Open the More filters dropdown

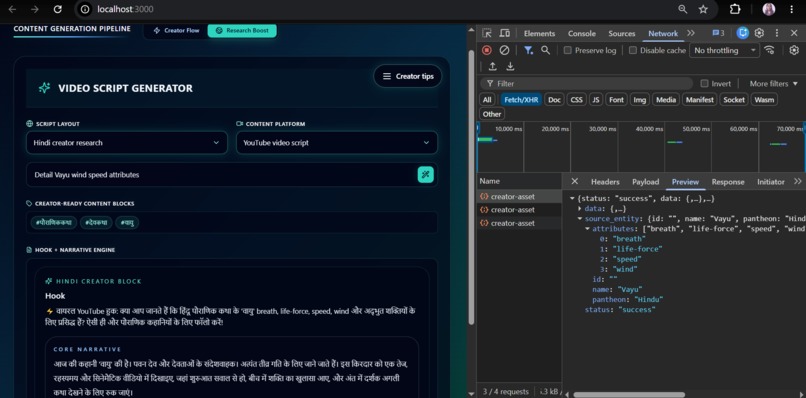tap(773, 83)
